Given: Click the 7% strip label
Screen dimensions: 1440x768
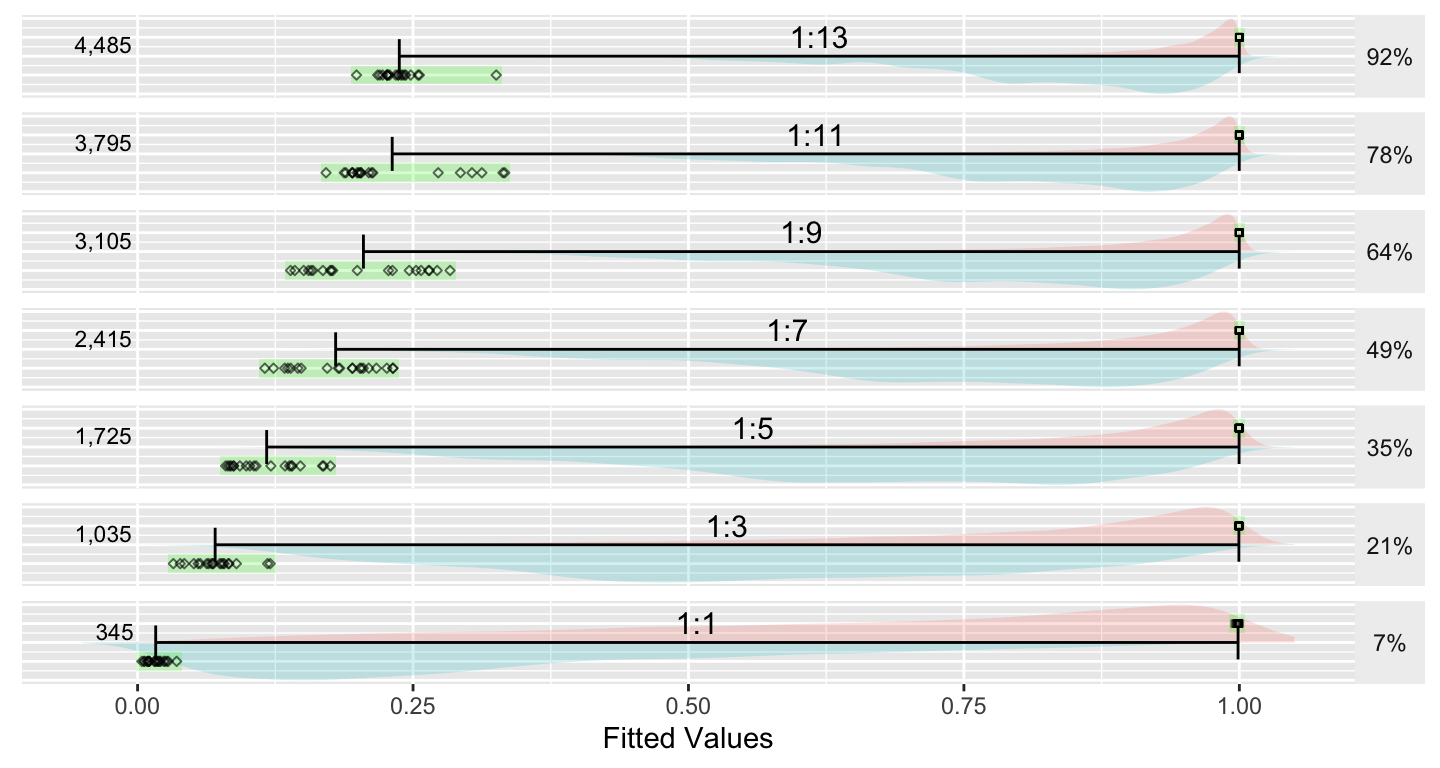Looking at the screenshot, I should tap(1390, 645).
